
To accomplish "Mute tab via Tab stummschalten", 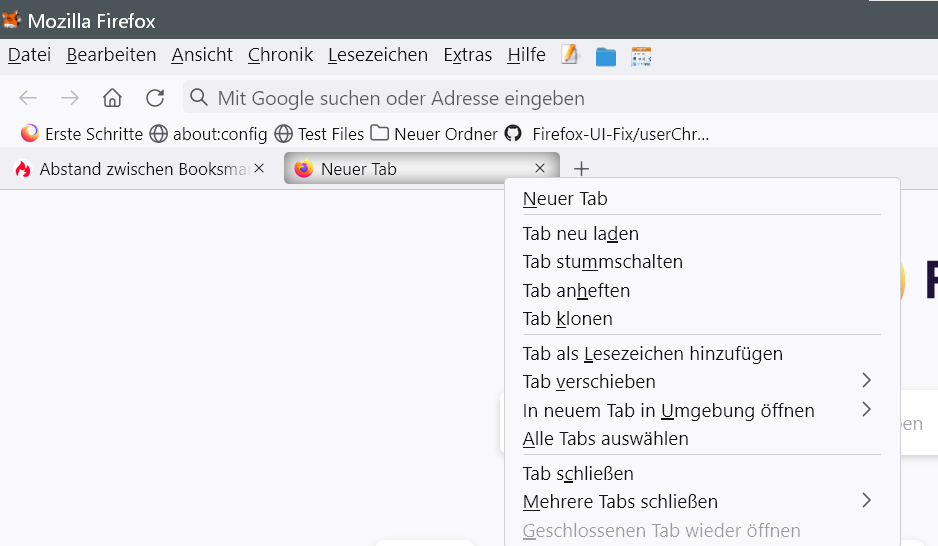I will [x=602, y=262].
